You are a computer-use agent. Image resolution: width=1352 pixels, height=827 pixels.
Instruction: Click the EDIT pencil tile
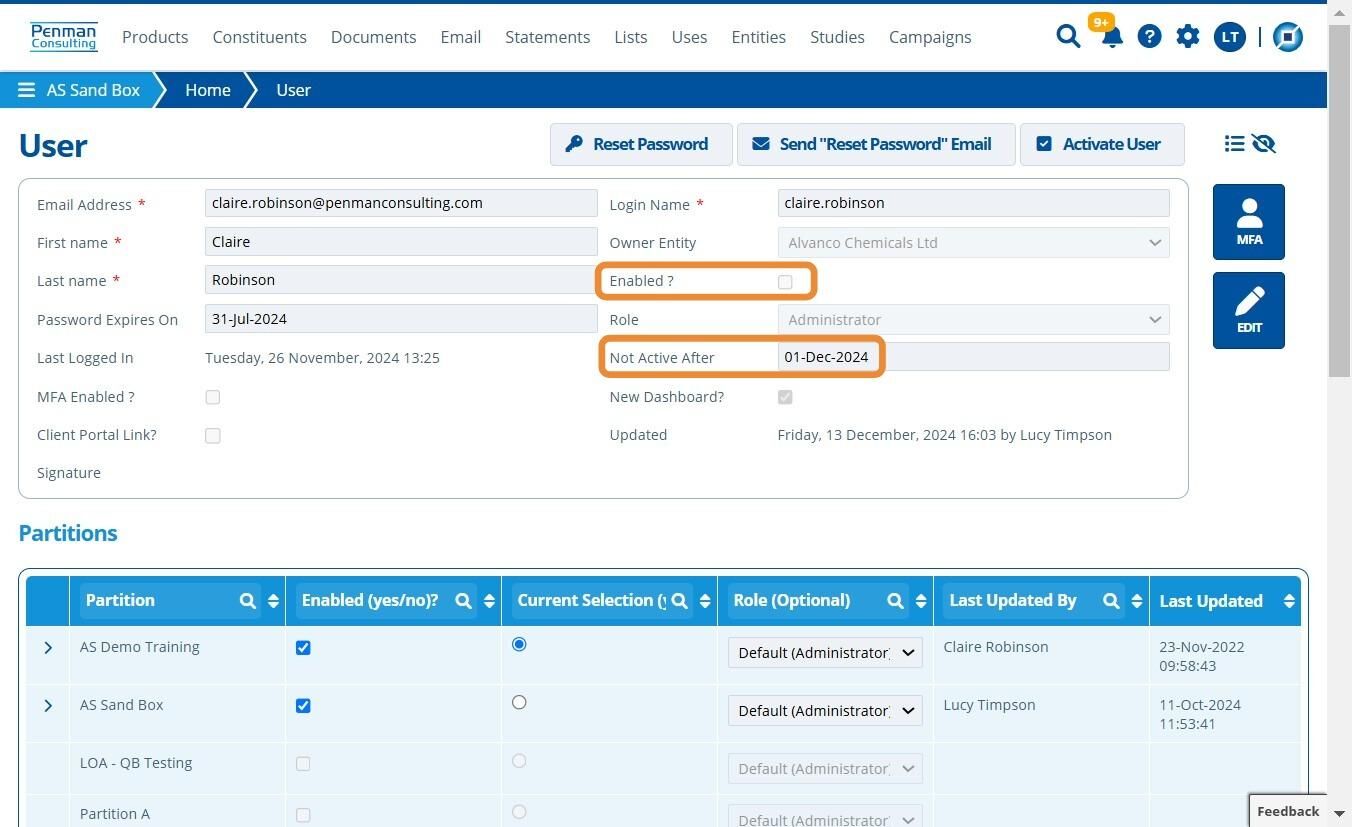(x=1249, y=310)
